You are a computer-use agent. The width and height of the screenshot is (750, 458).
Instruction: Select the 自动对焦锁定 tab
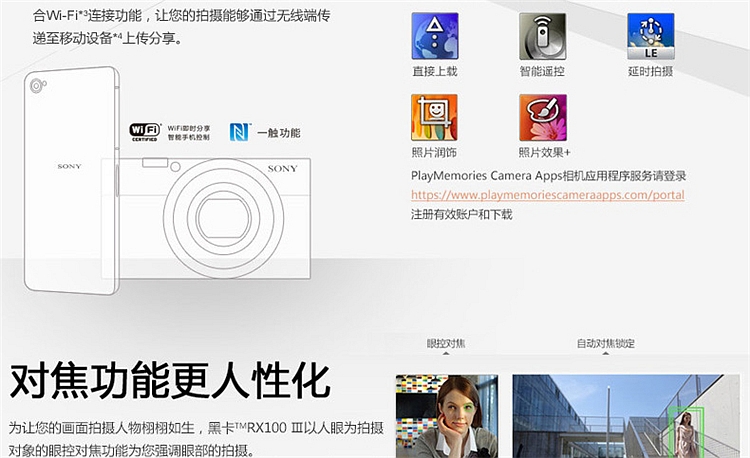[606, 343]
